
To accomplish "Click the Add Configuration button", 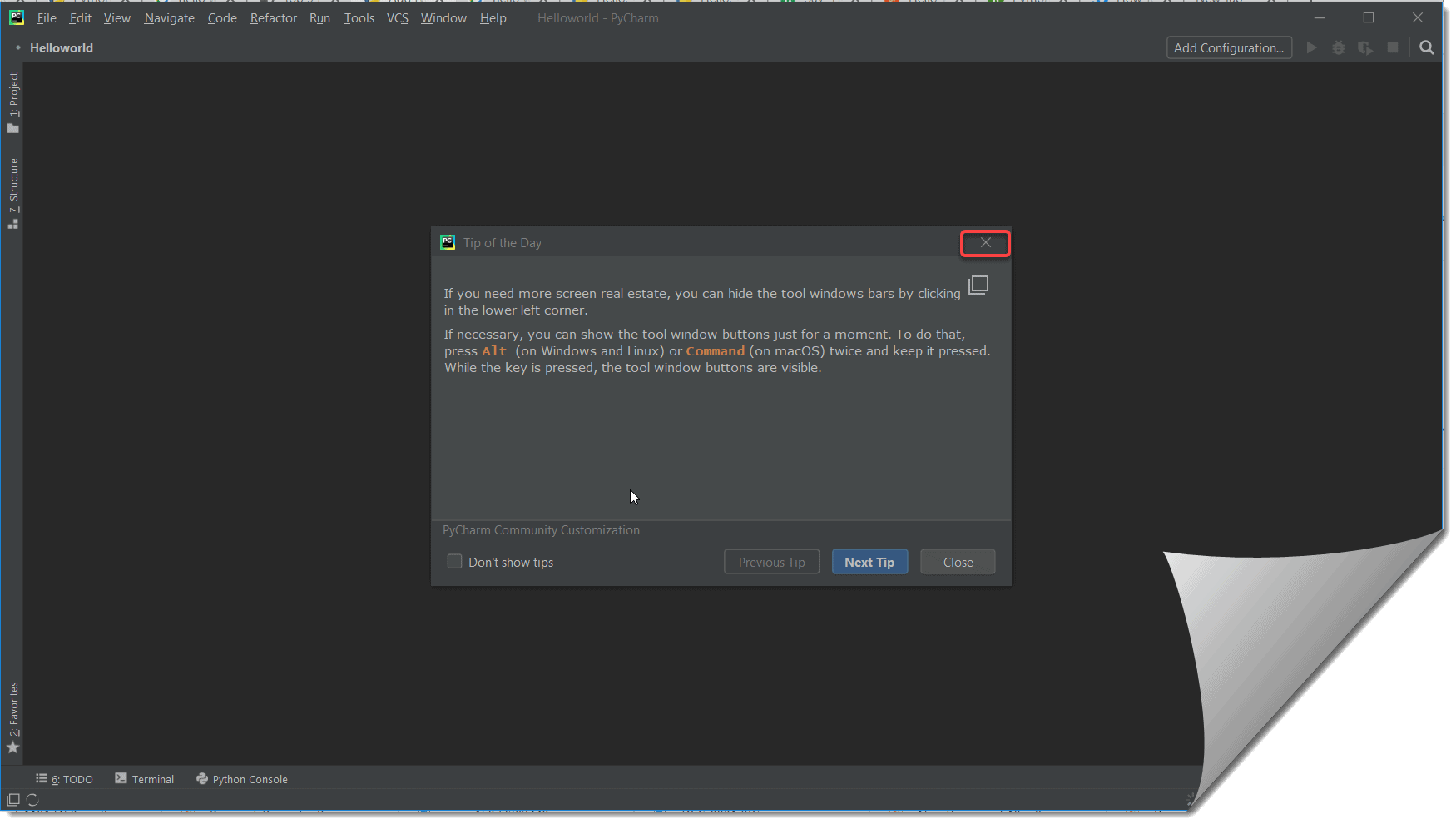I will click(1229, 47).
